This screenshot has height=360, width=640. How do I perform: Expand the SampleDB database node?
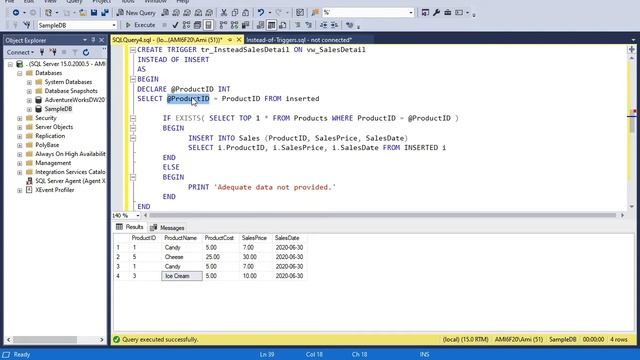pyautogui.click(x=29, y=109)
